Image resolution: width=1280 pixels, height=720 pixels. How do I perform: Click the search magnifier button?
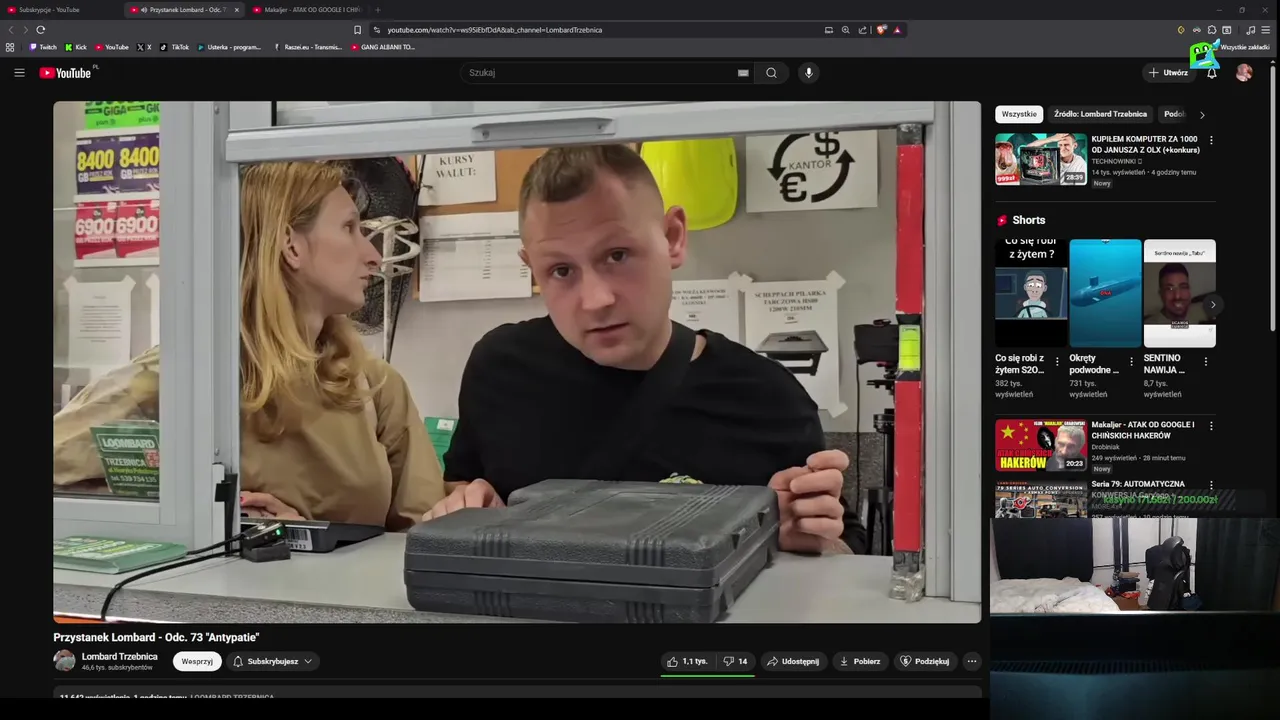pos(771,72)
